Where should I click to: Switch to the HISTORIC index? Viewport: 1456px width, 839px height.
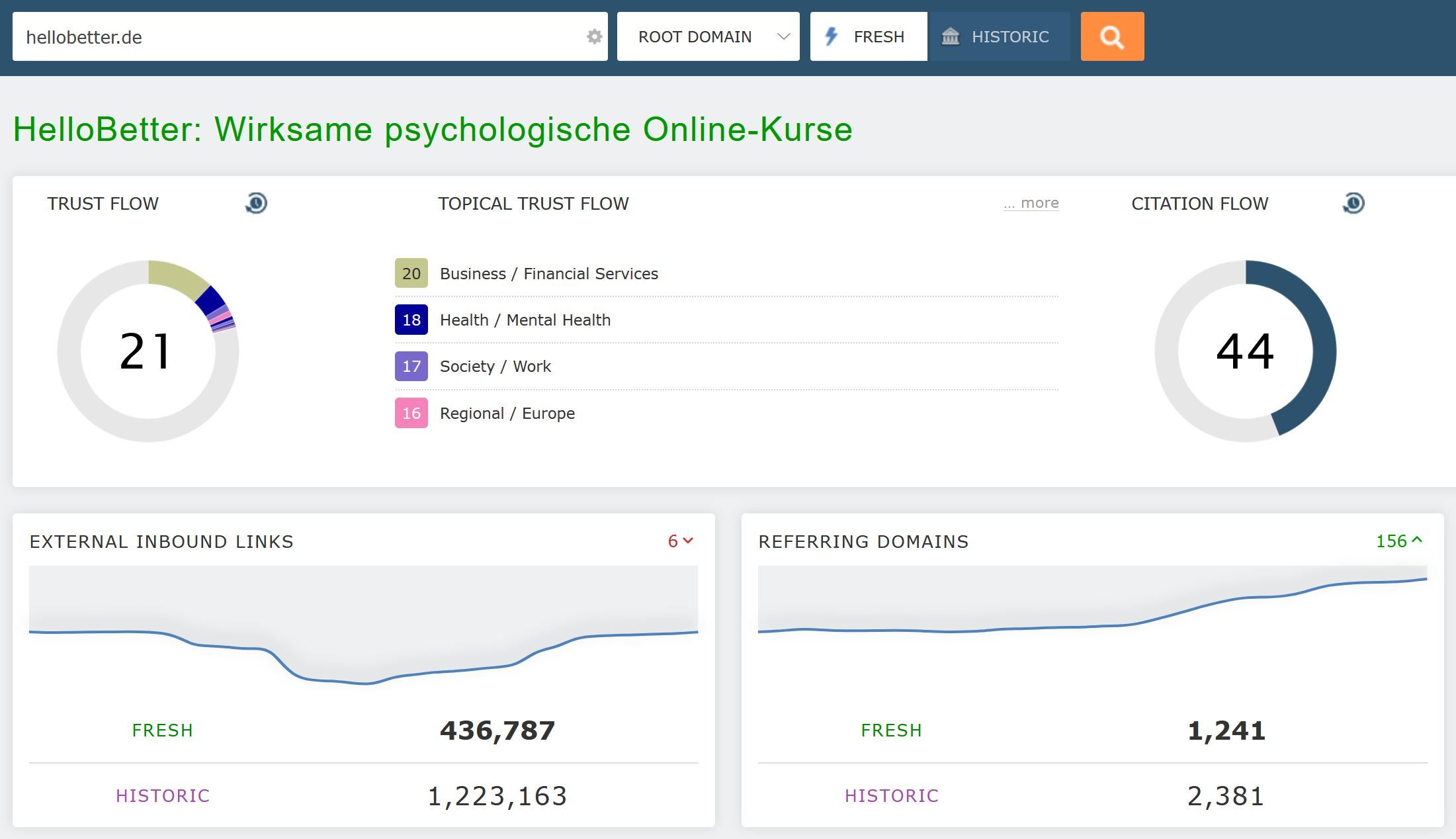(999, 36)
